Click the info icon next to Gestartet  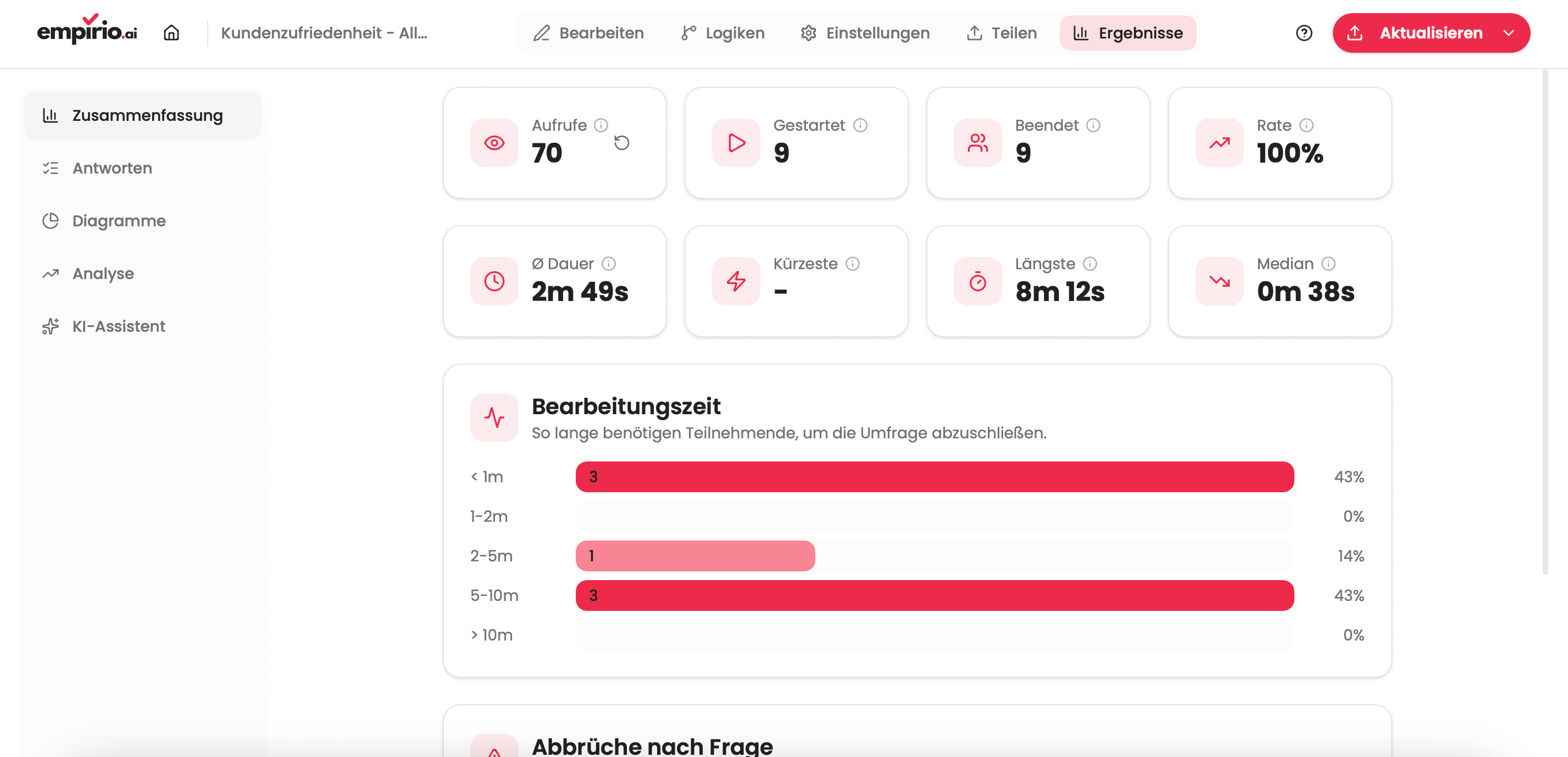coord(860,125)
